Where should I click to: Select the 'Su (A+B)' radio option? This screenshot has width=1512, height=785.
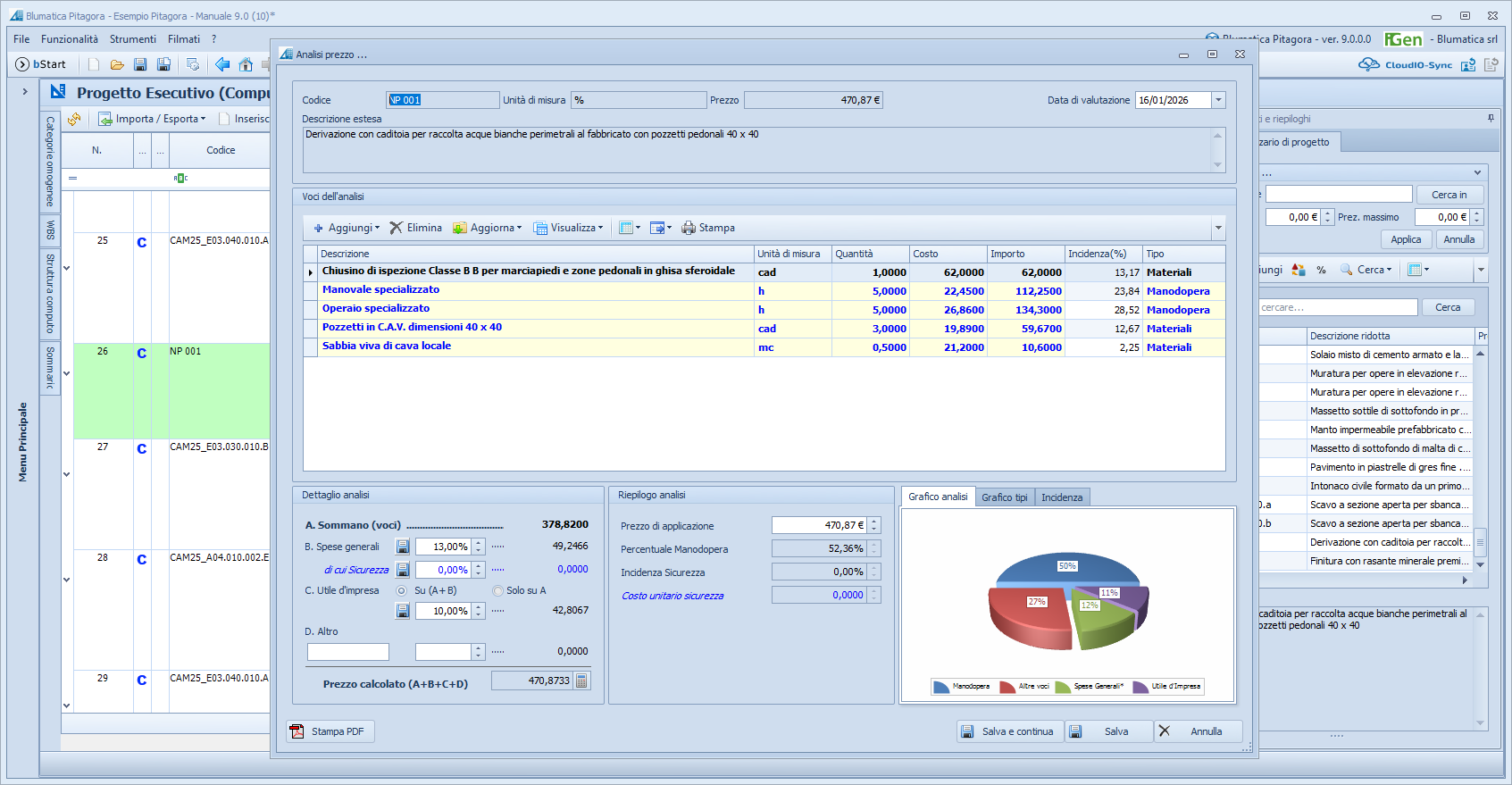click(402, 590)
